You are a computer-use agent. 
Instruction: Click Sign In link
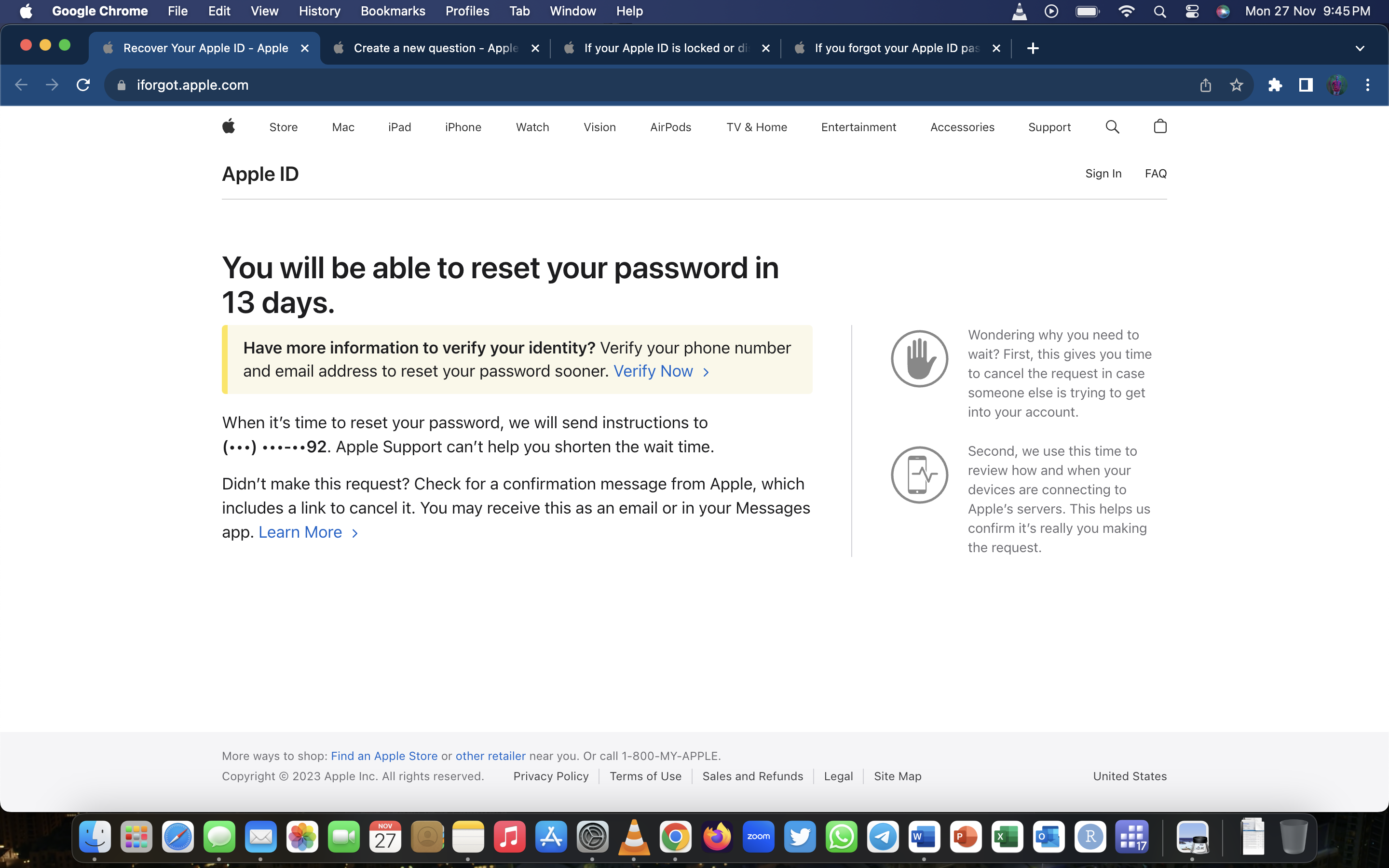click(x=1103, y=174)
